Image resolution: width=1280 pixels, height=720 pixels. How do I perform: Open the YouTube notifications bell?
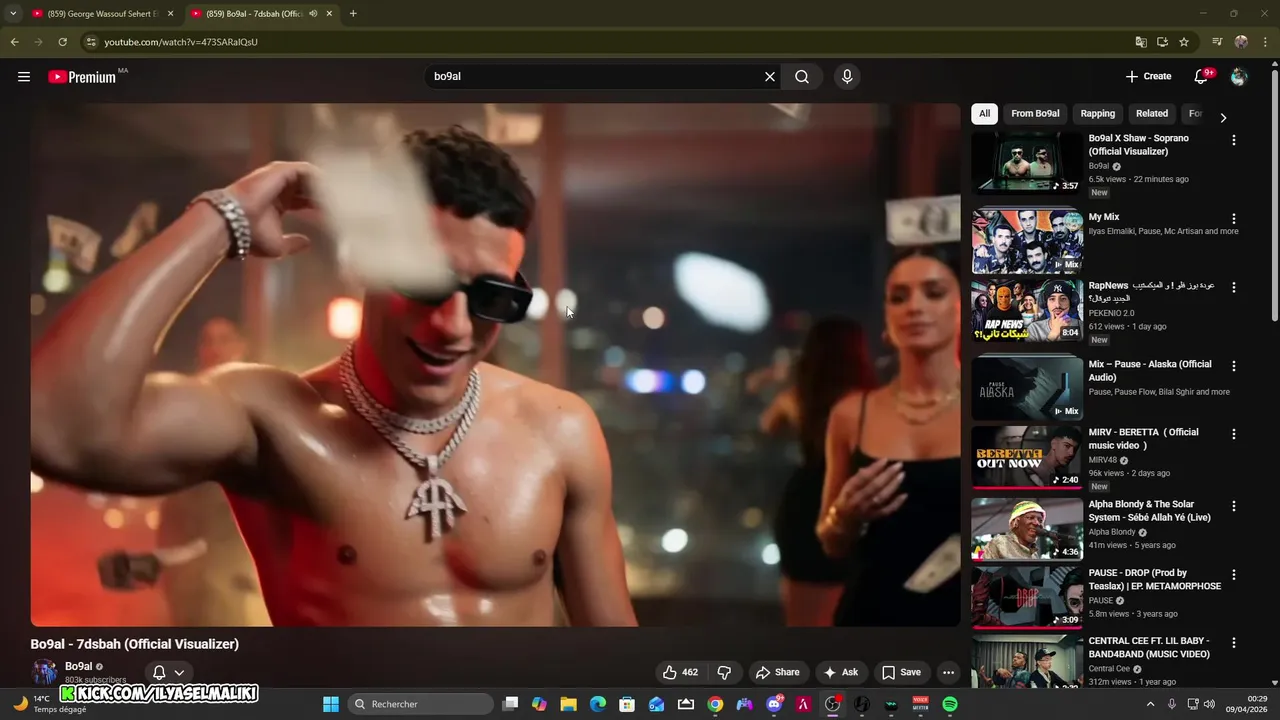[x=1201, y=76]
